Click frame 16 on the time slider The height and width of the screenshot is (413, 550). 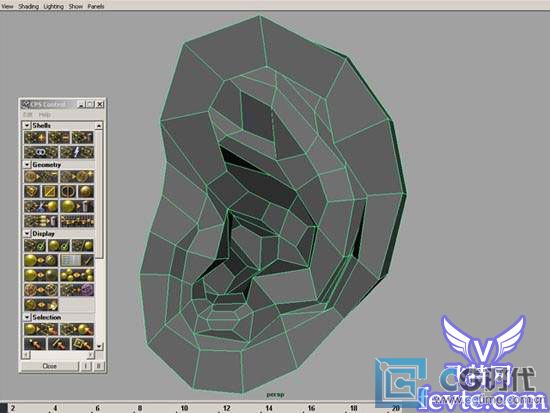click(311, 408)
